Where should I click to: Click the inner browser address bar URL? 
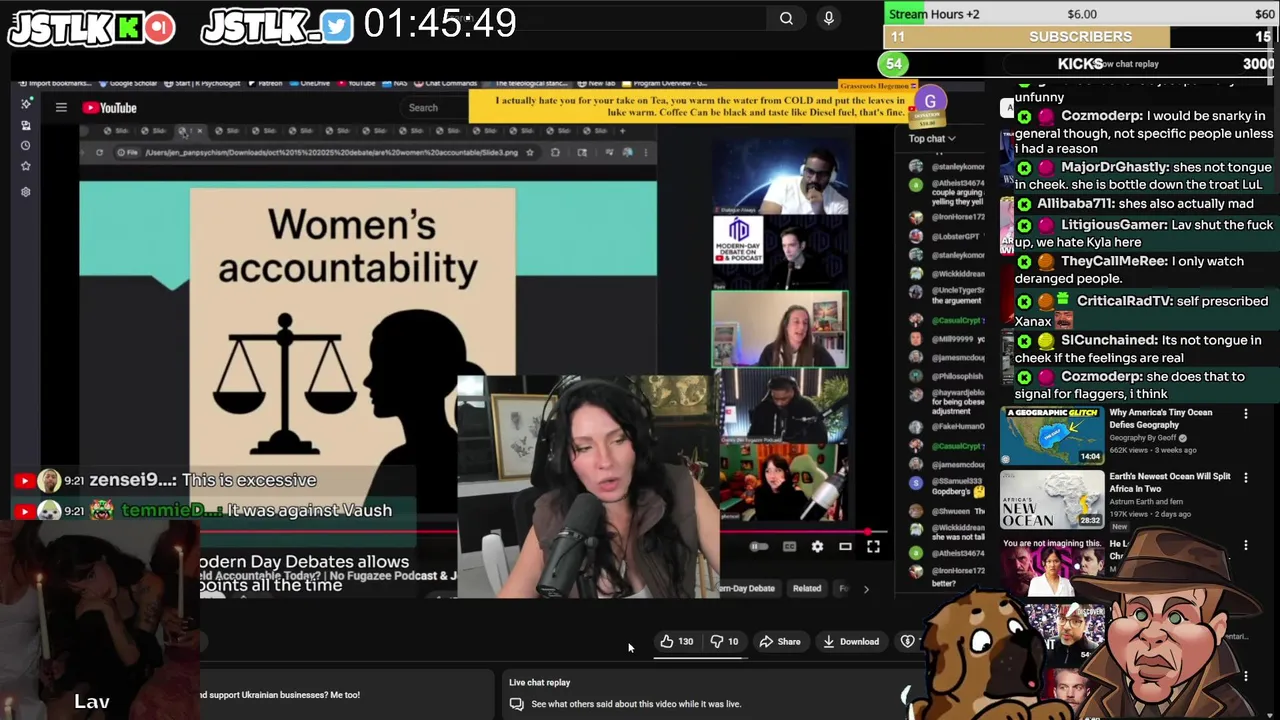pyautogui.click(x=330, y=152)
